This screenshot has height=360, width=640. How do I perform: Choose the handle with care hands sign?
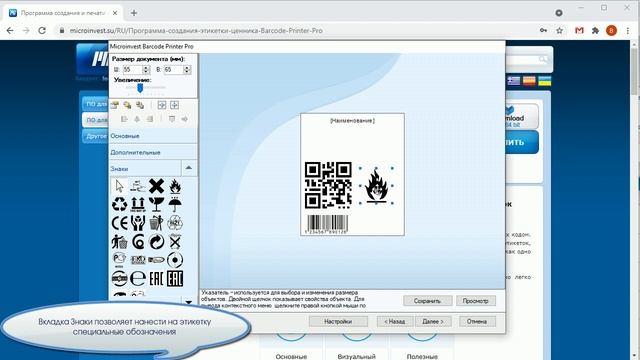tap(138, 223)
